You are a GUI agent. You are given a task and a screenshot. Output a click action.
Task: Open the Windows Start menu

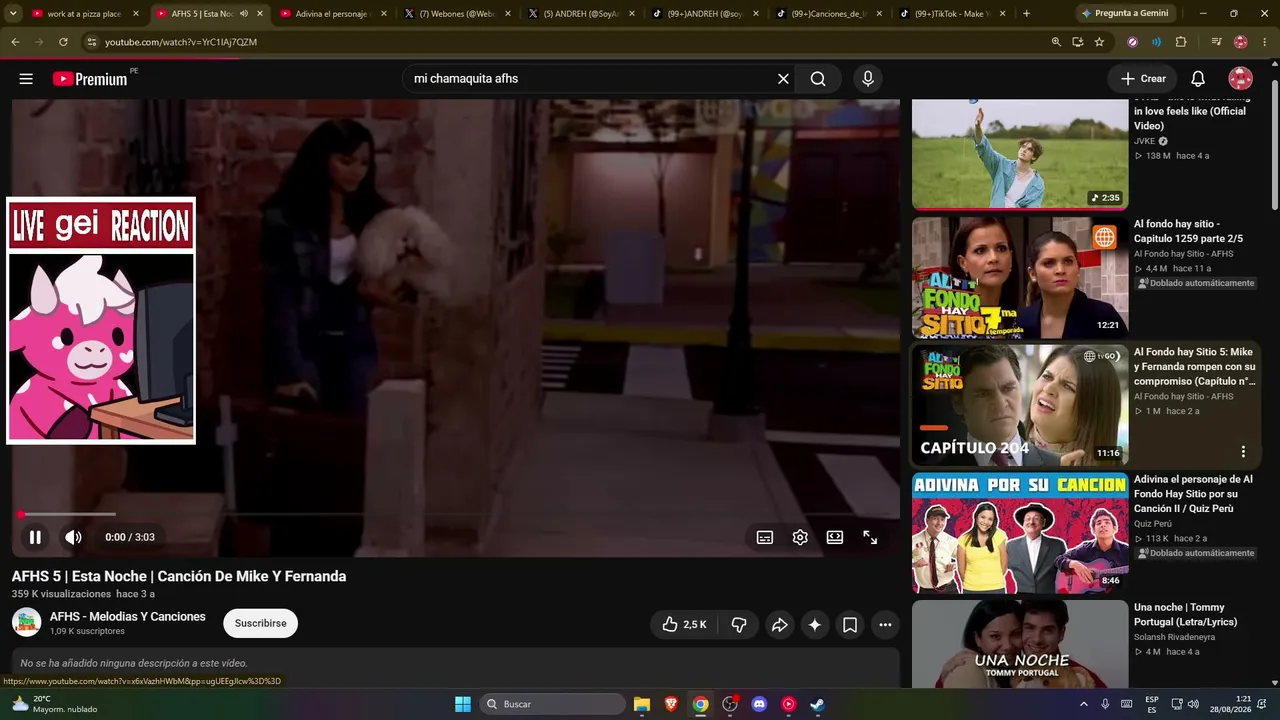pyautogui.click(x=463, y=704)
